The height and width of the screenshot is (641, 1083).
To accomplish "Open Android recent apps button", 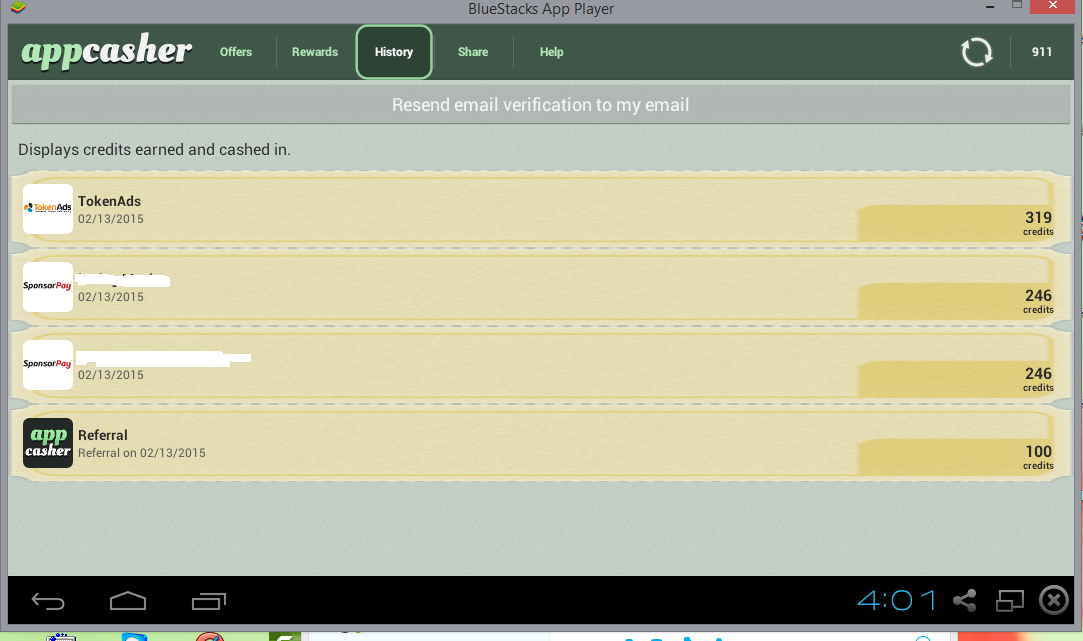I will (209, 602).
